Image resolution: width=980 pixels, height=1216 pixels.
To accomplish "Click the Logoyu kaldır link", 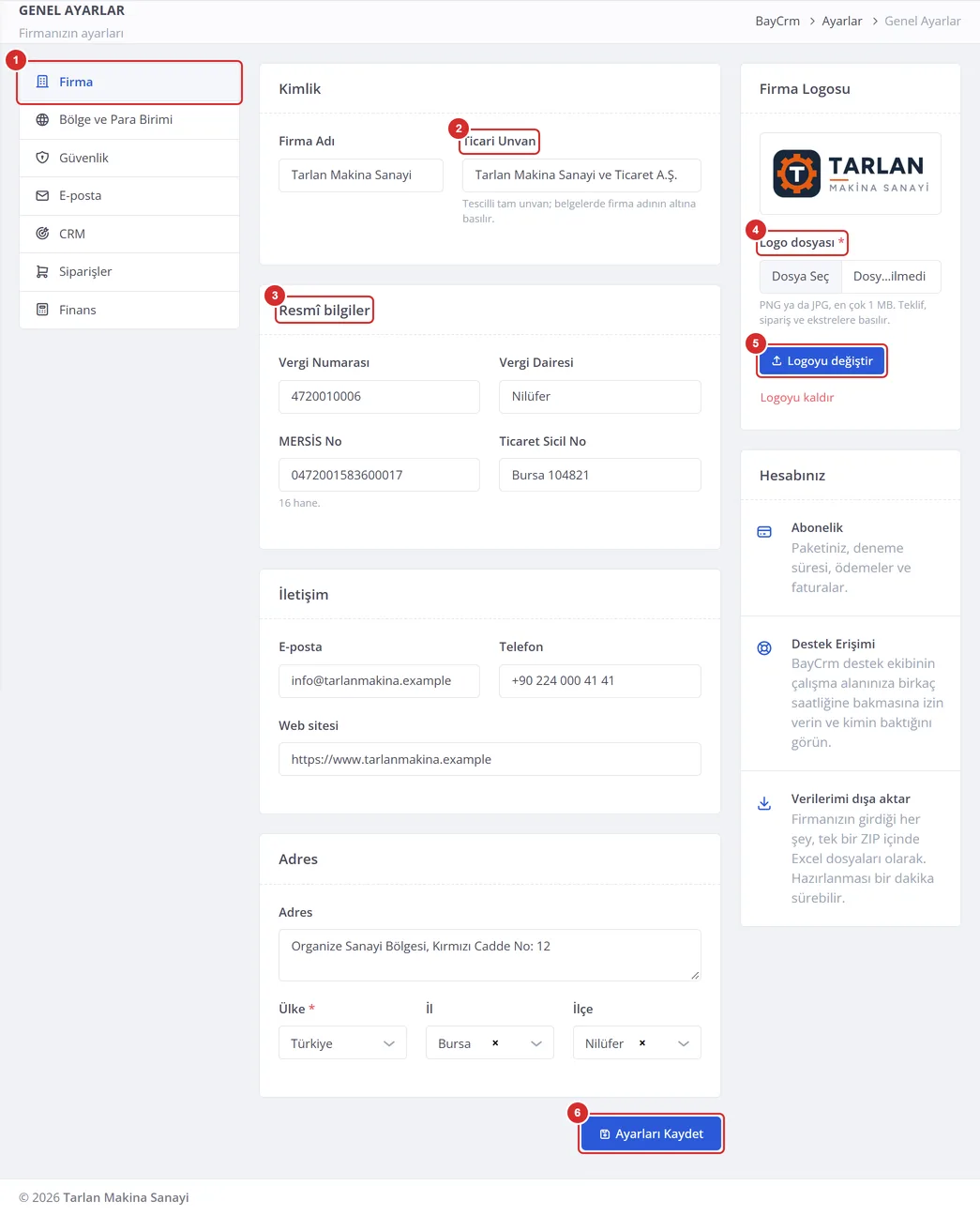I will pyautogui.click(x=797, y=398).
